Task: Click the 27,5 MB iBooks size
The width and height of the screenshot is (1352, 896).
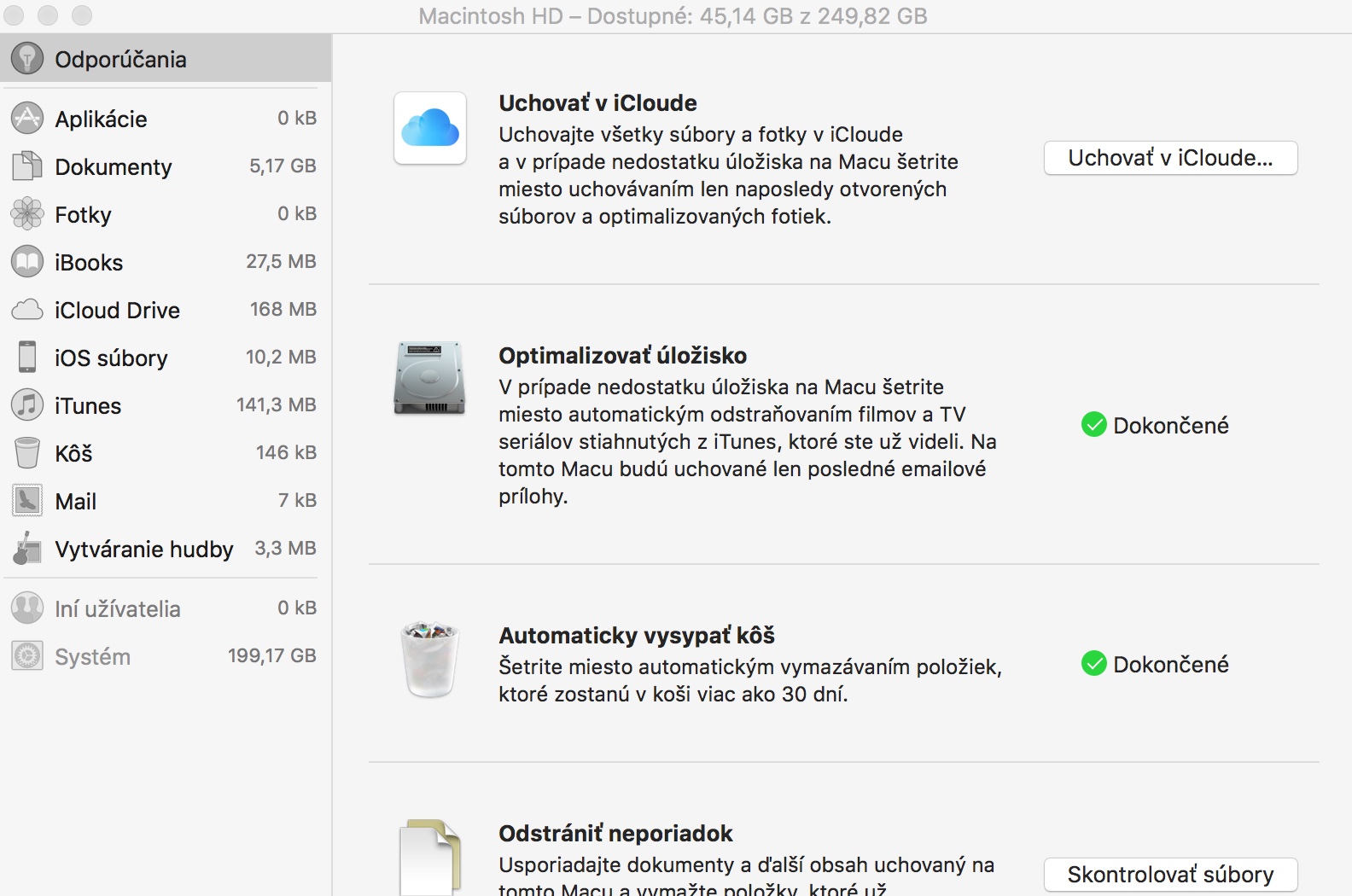Action: pyautogui.click(x=281, y=261)
